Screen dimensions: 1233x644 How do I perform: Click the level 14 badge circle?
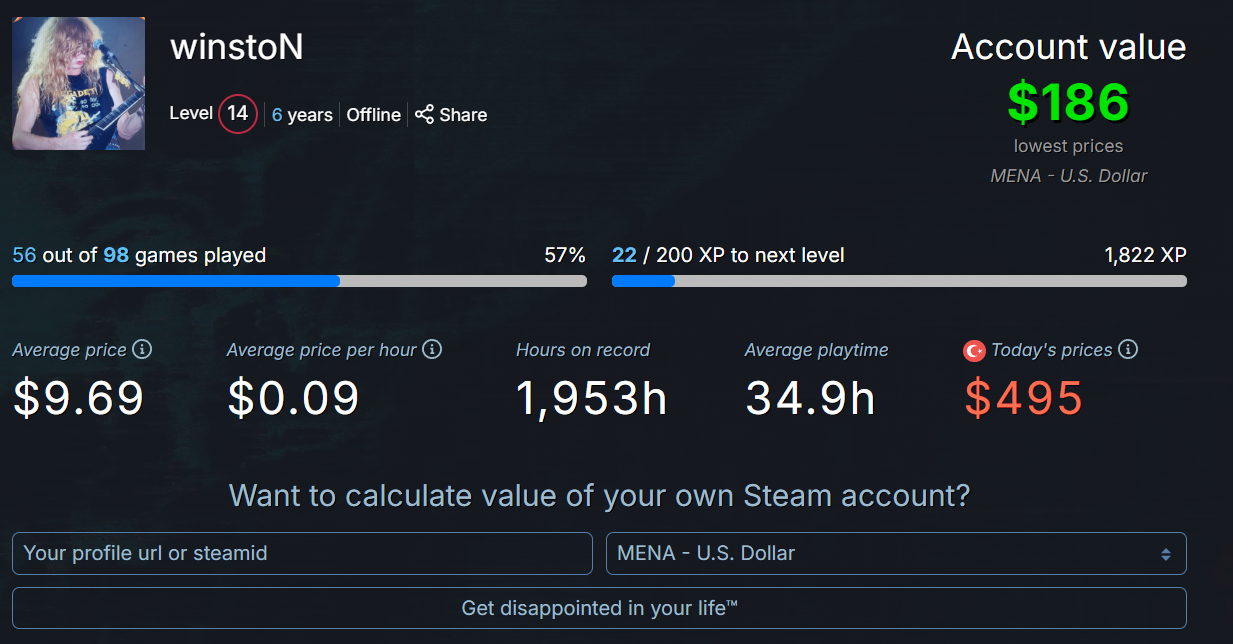pos(238,113)
